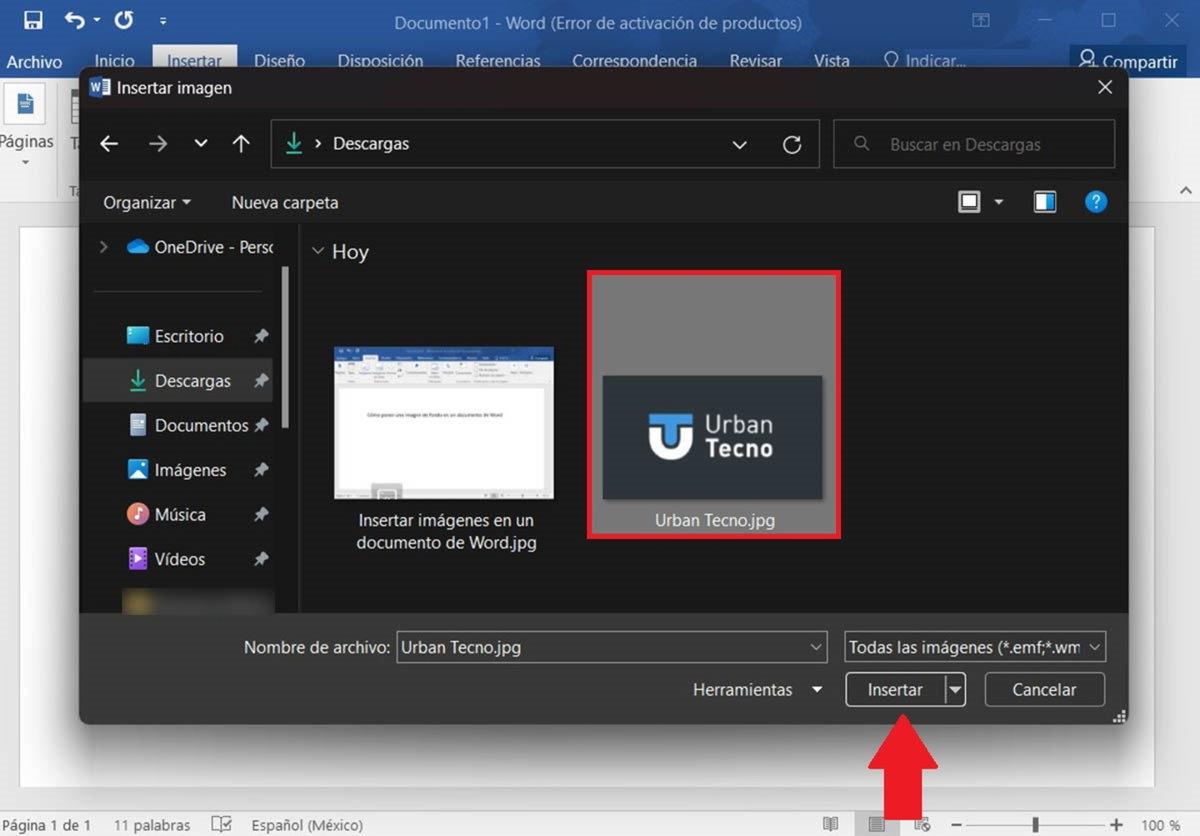This screenshot has height=836, width=1200.
Task: Open the help question mark icon
Action: [1096, 202]
